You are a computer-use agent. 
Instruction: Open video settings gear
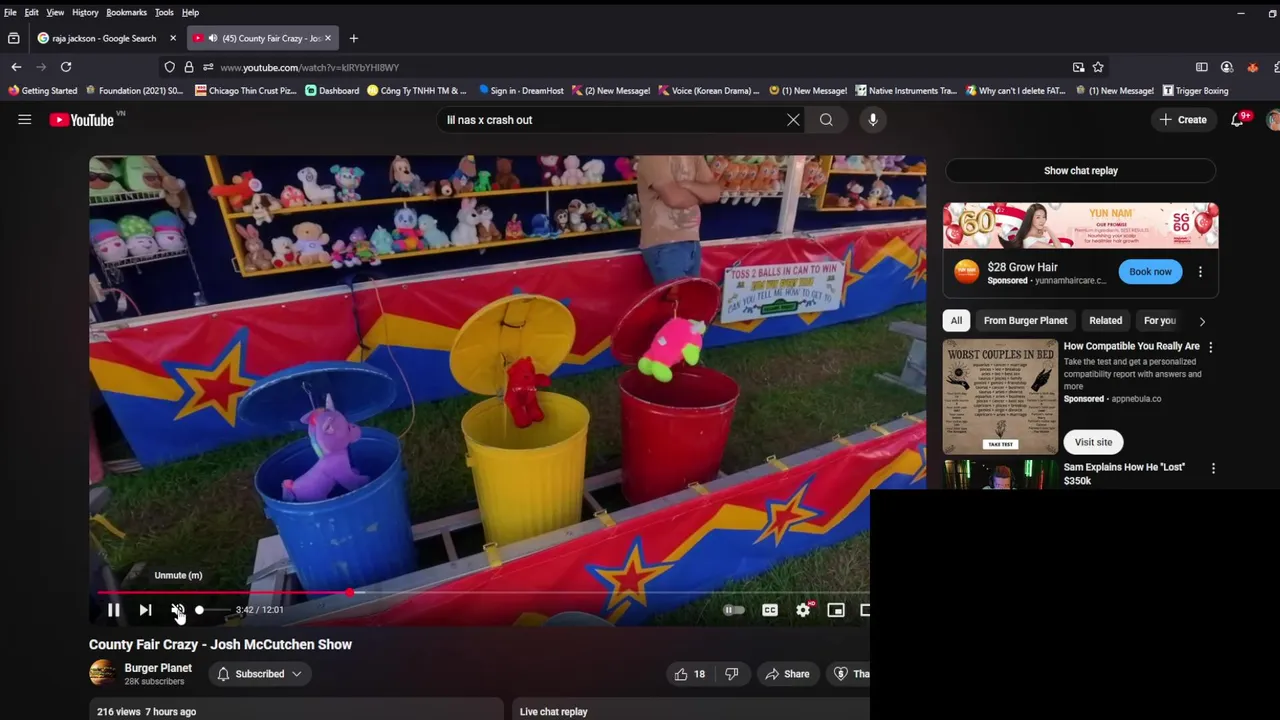pos(803,610)
